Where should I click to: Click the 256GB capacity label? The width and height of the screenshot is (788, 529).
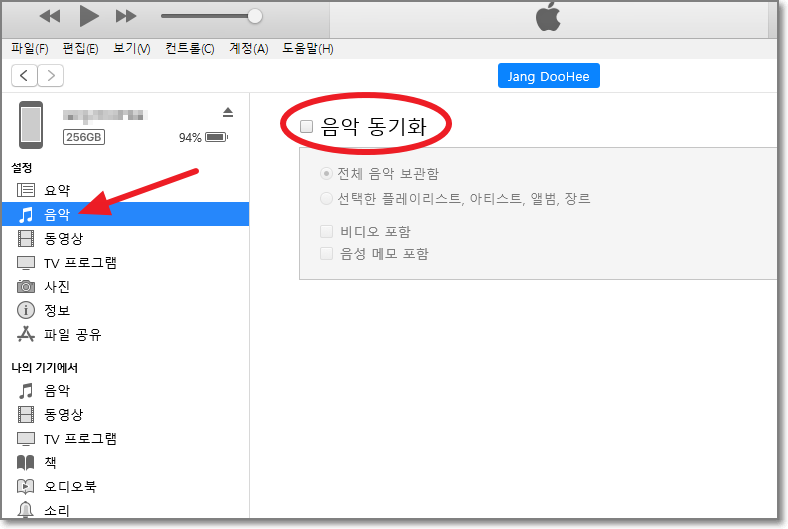pos(84,137)
